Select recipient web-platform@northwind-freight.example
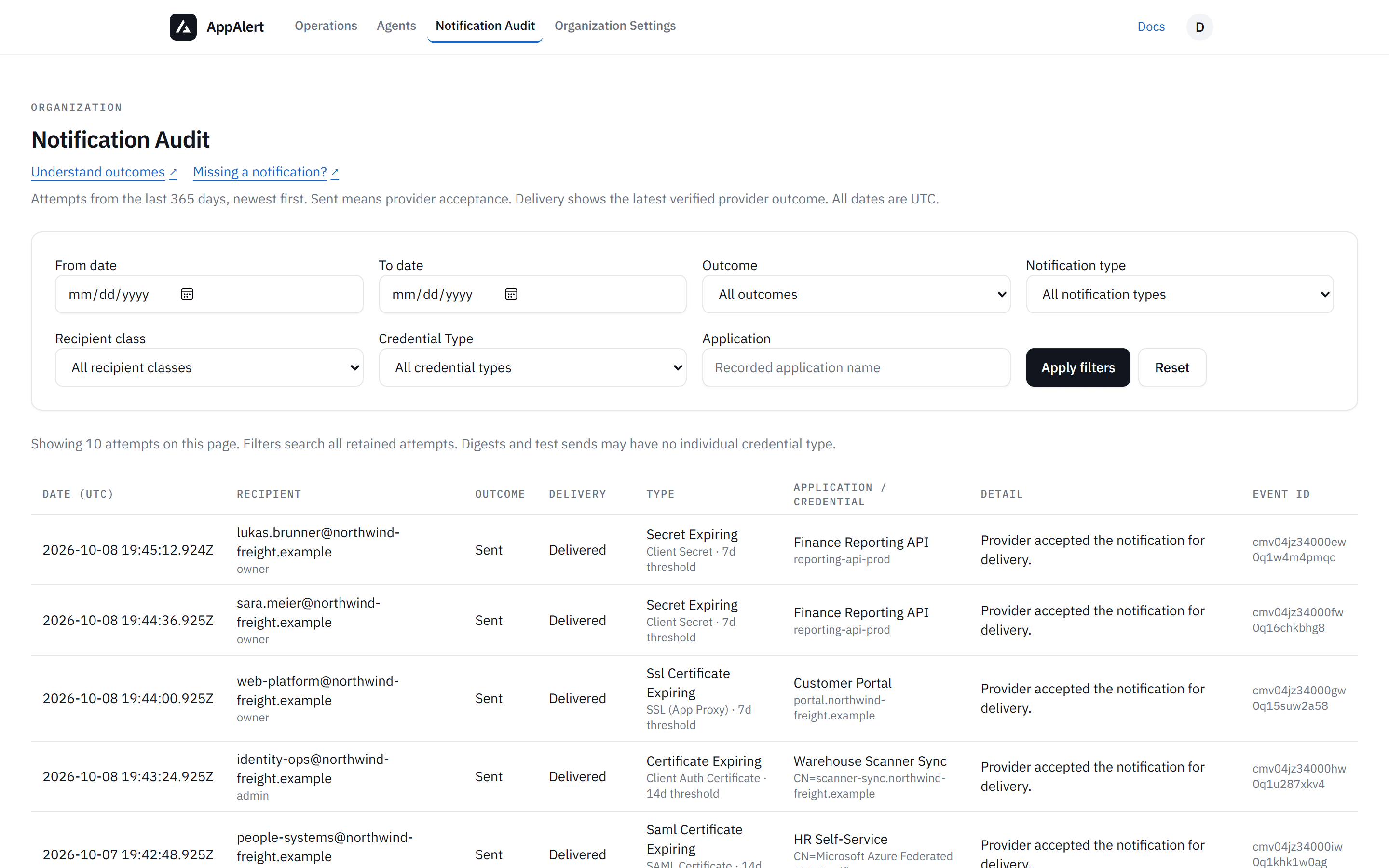The image size is (1389, 868). (317, 691)
